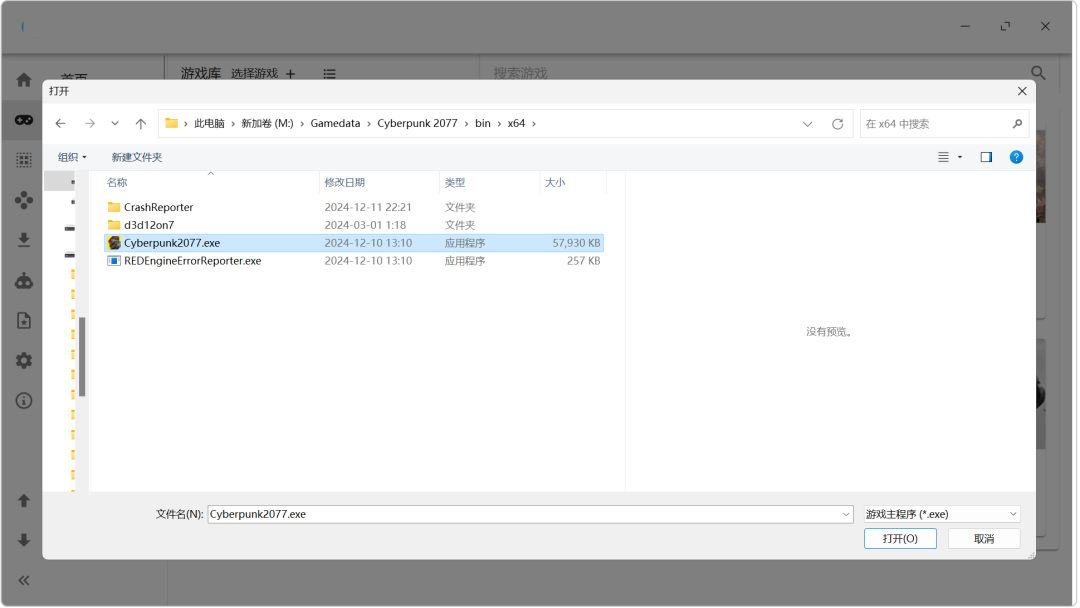Open home icon in app sidebar
This screenshot has height=608, width=1080.
tap(24, 80)
